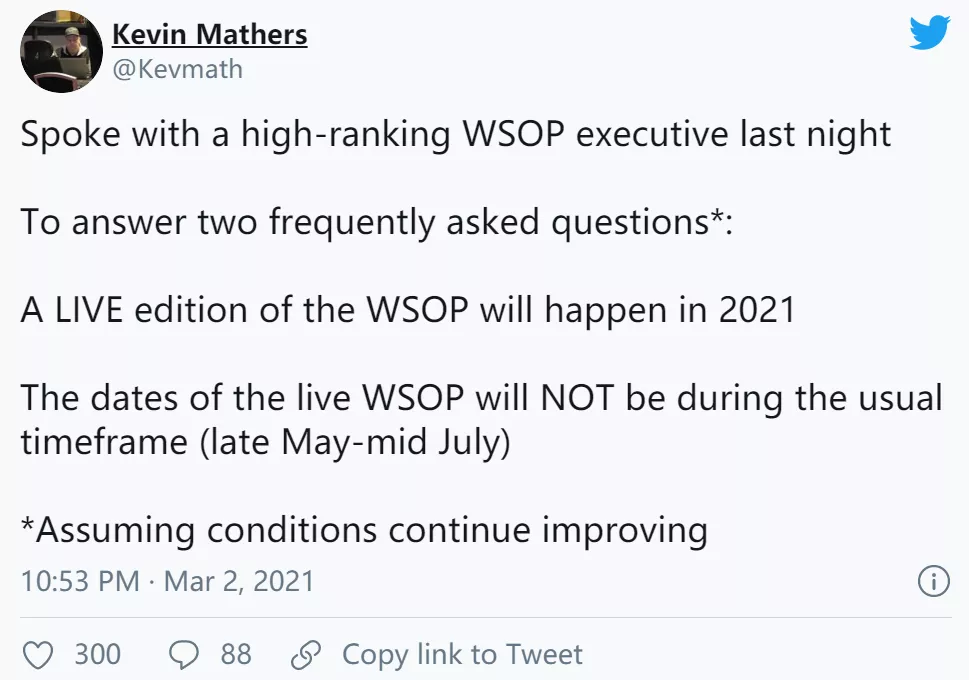Image resolution: width=969 pixels, height=680 pixels.
Task: Like the tweet with the heart icon
Action: pos(38,655)
